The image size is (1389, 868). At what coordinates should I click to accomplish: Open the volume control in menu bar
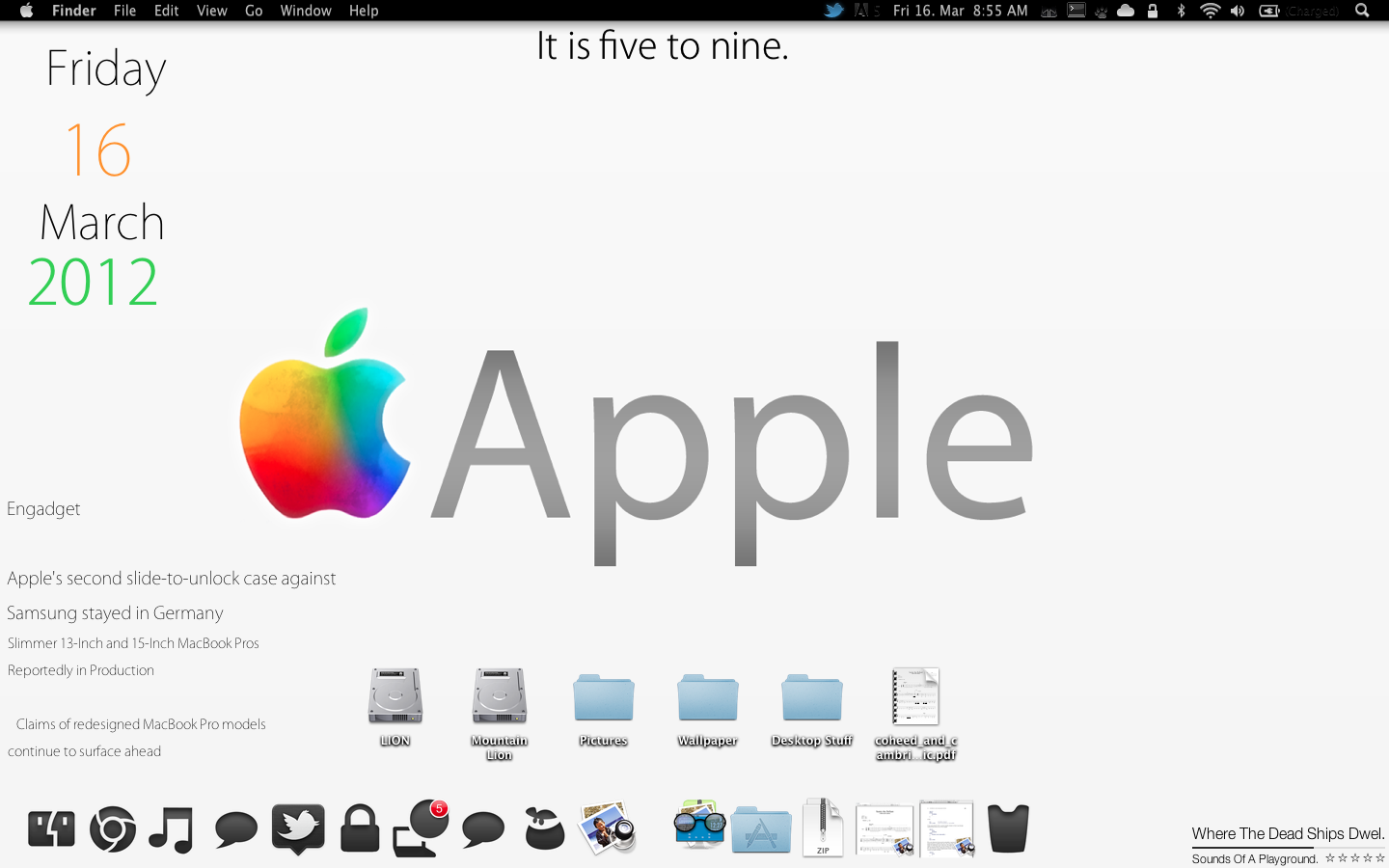coord(1238,11)
